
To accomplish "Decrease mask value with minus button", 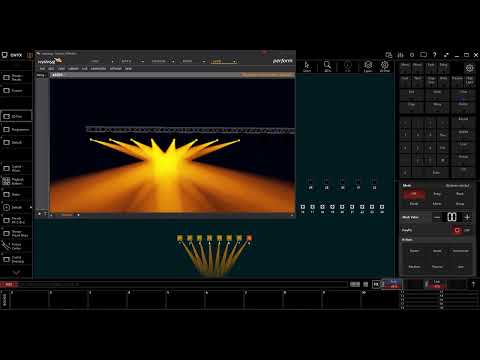I will point(437,217).
